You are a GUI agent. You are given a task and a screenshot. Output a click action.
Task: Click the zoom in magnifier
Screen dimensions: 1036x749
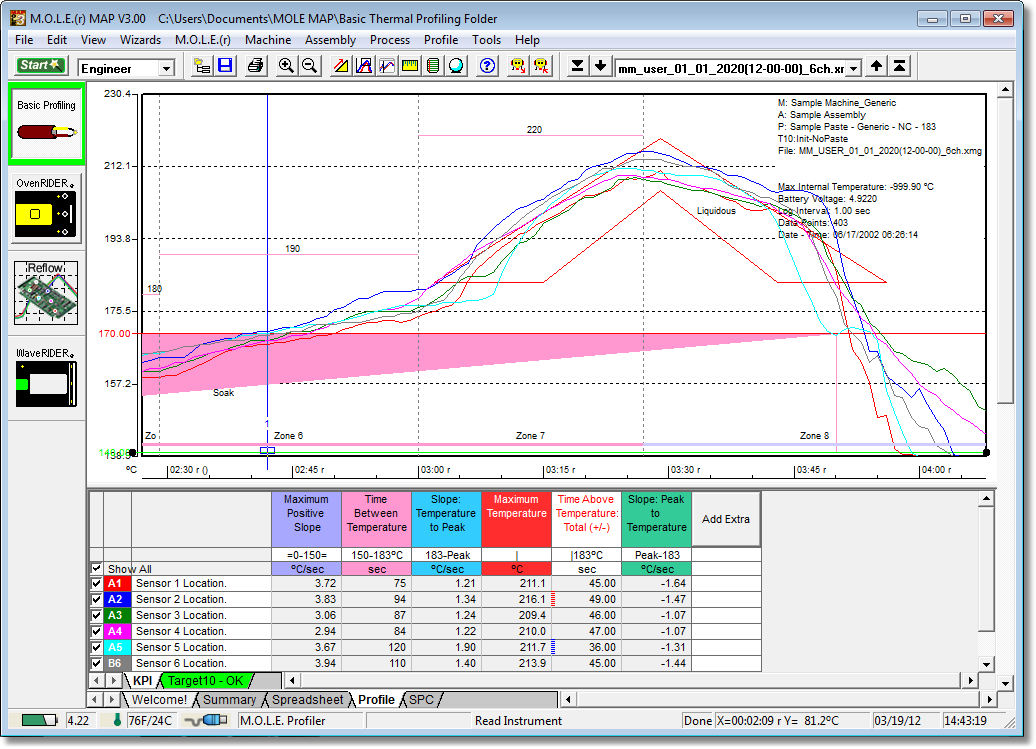tap(286, 66)
